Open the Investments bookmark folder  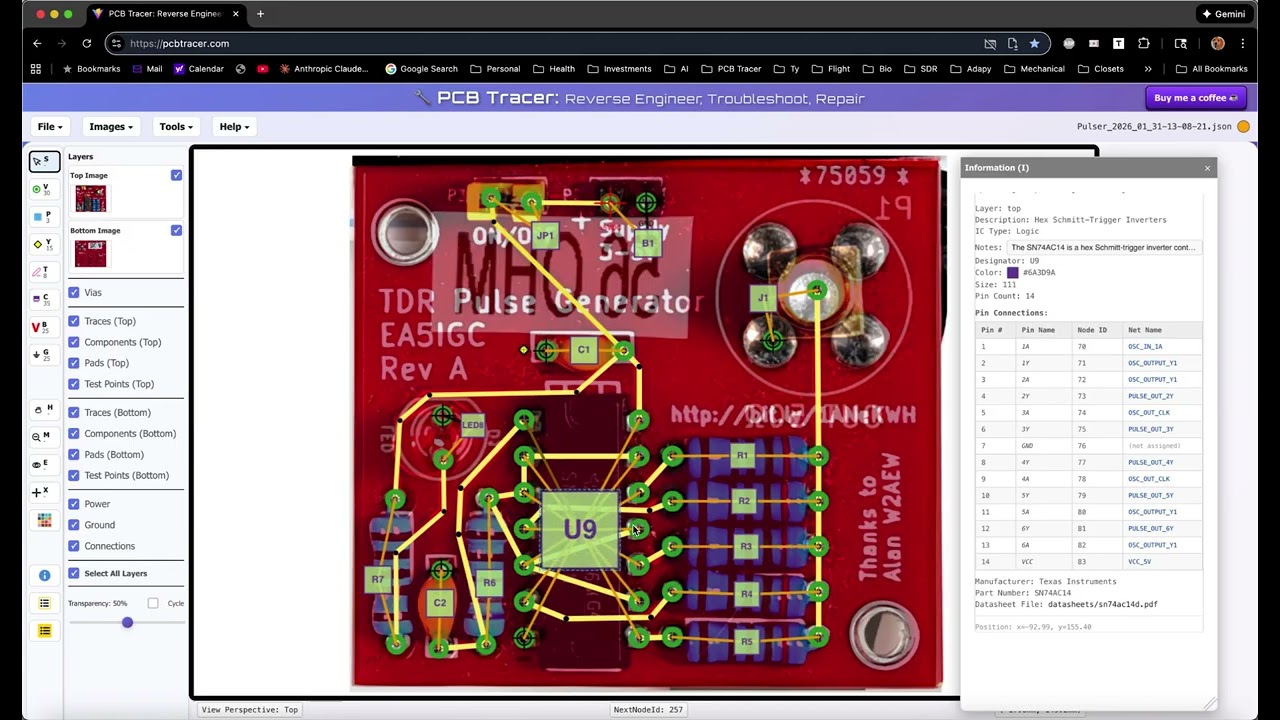[619, 69]
